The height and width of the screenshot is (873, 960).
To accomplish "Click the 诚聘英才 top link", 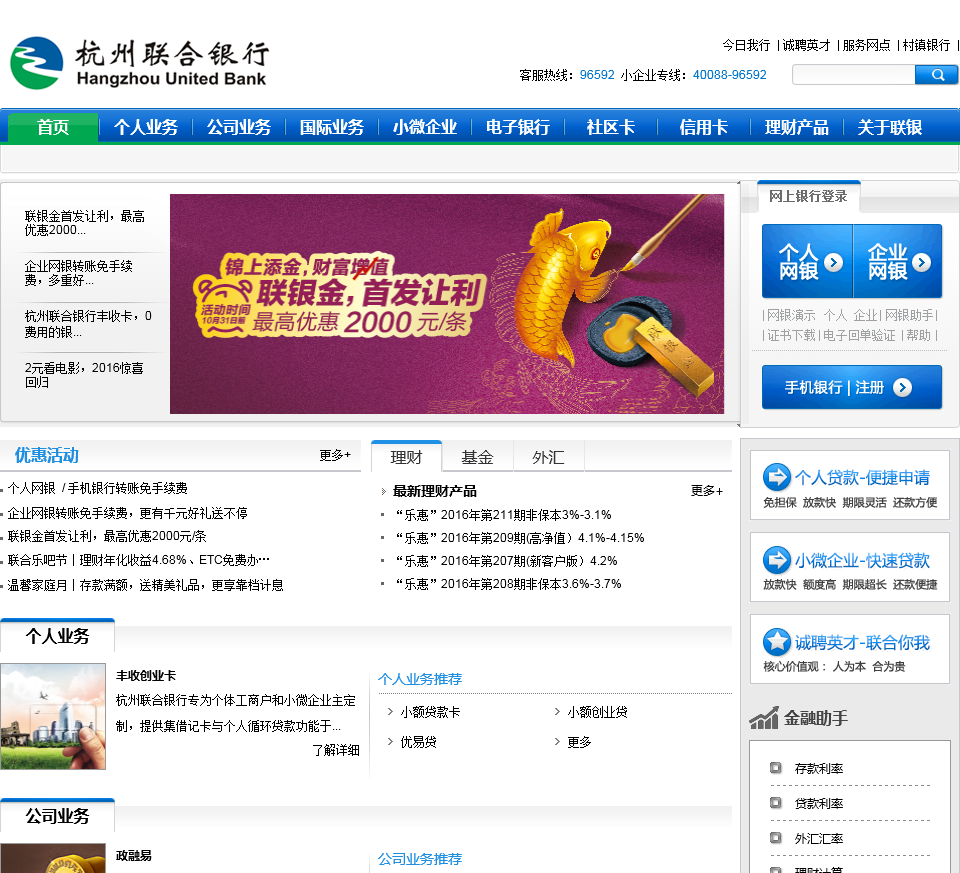I will [806, 45].
